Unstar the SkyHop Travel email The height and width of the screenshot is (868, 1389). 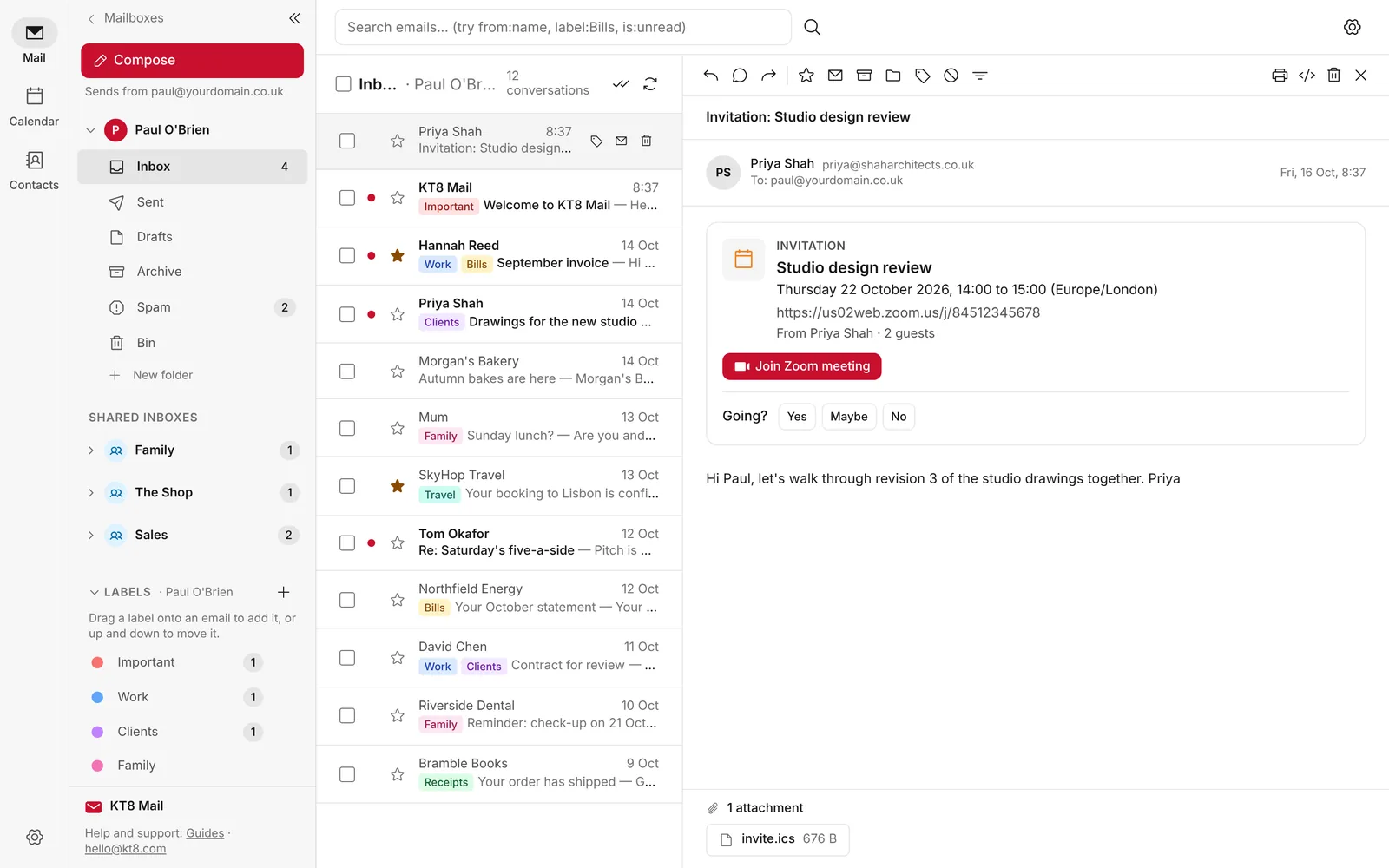click(x=398, y=486)
